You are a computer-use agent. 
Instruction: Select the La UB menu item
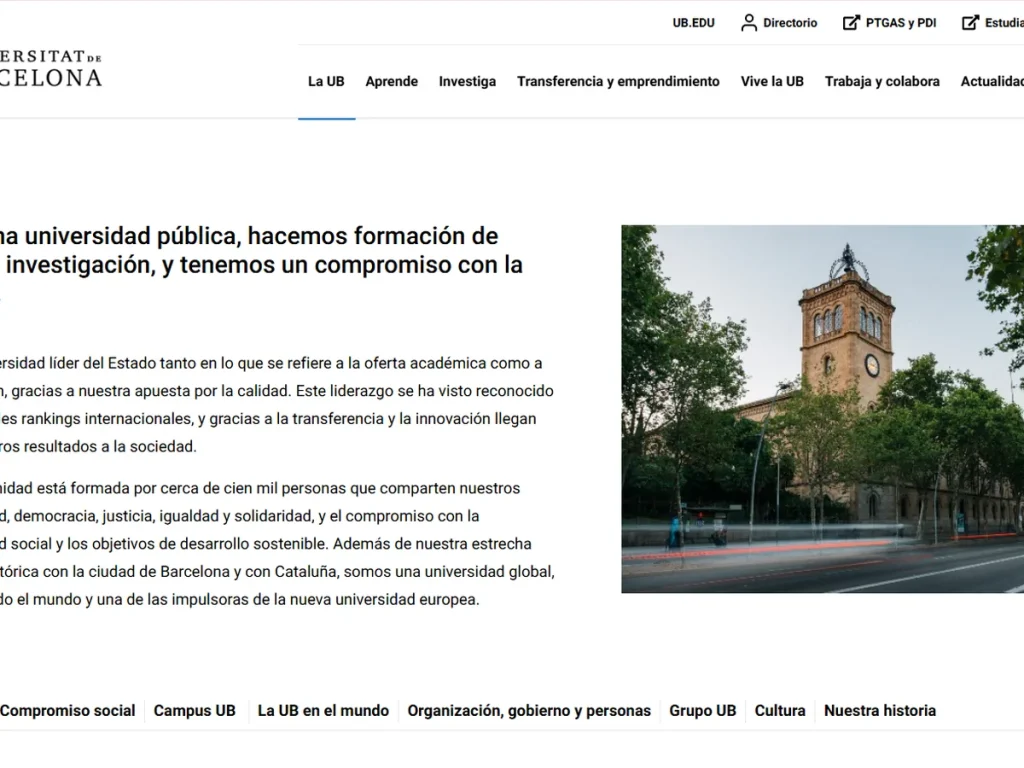tap(326, 82)
